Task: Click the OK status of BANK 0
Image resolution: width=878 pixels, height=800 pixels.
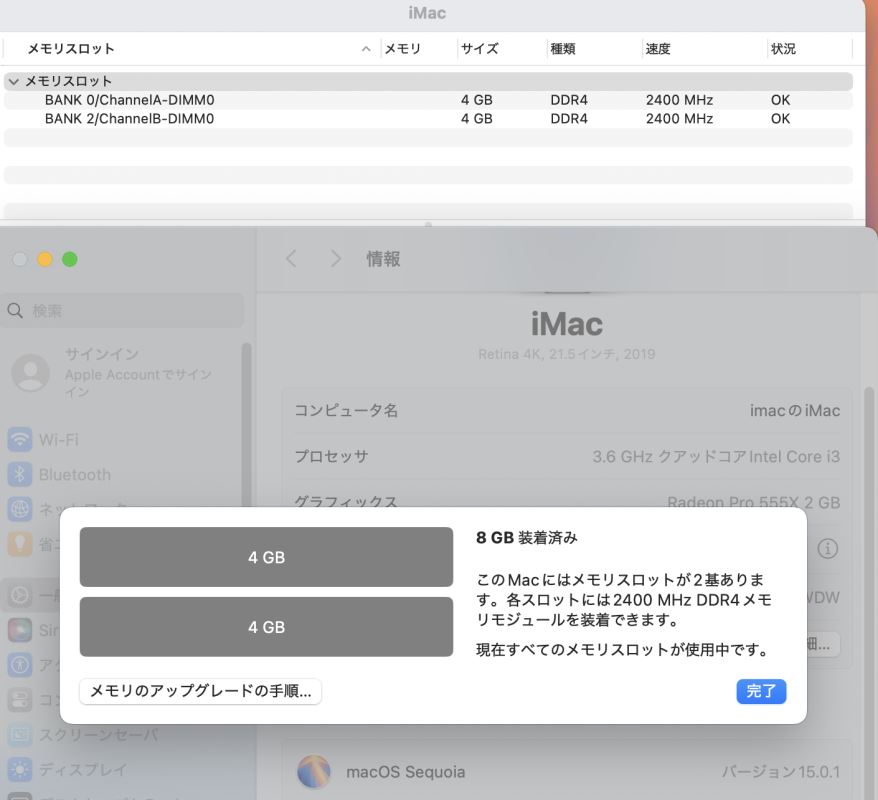Action: coord(780,100)
